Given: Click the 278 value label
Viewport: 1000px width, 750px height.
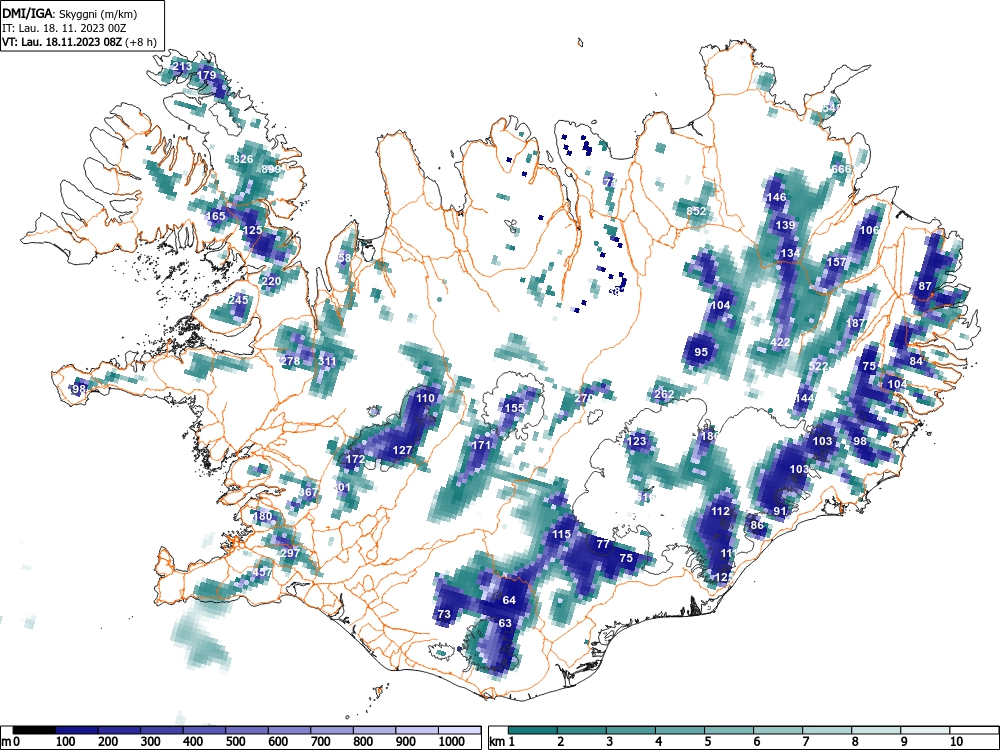Looking at the screenshot, I should pyautogui.click(x=290, y=361).
